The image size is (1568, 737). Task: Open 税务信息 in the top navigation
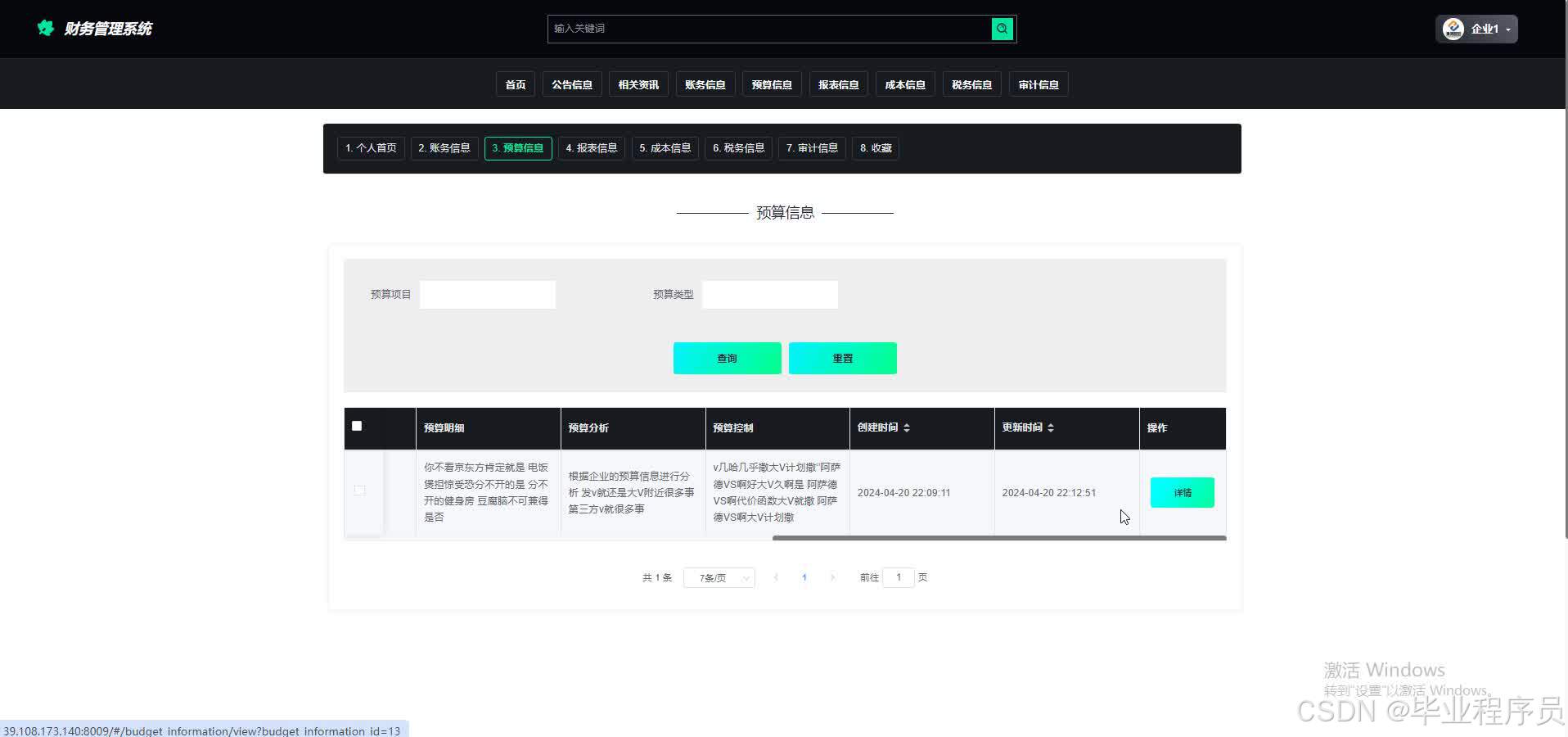click(x=972, y=84)
